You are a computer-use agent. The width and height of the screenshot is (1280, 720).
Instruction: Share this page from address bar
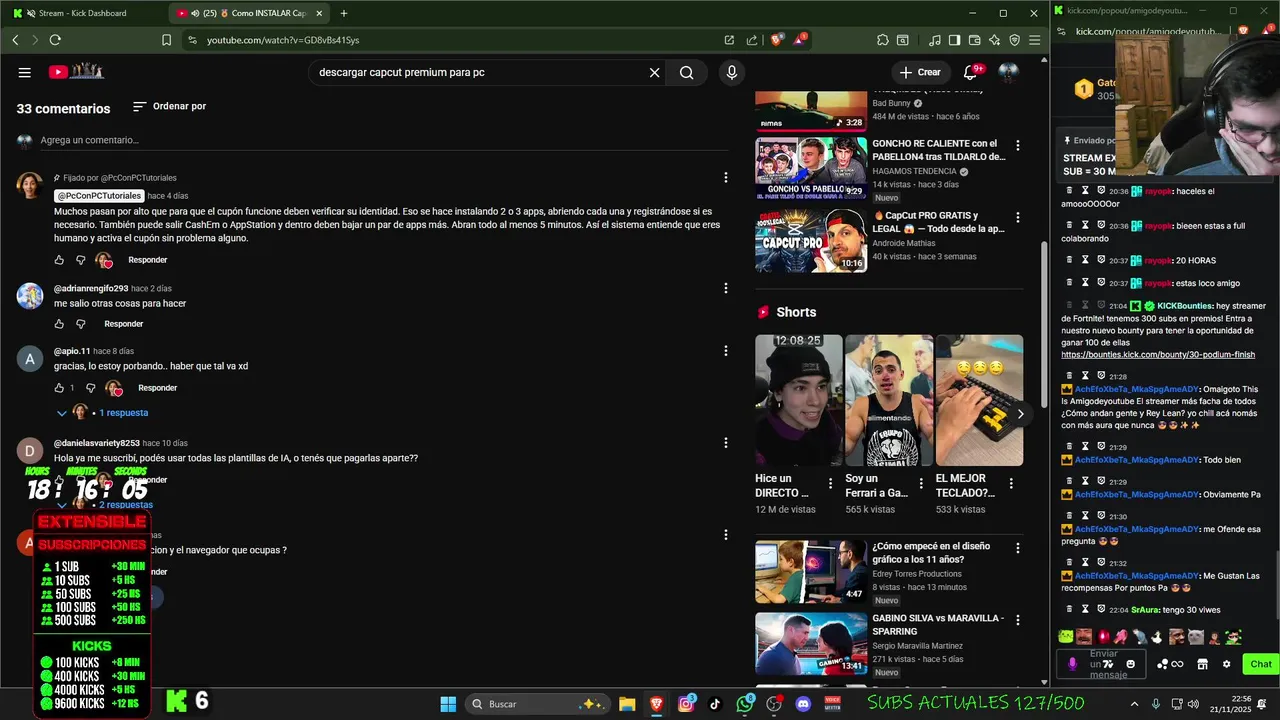[x=752, y=40]
